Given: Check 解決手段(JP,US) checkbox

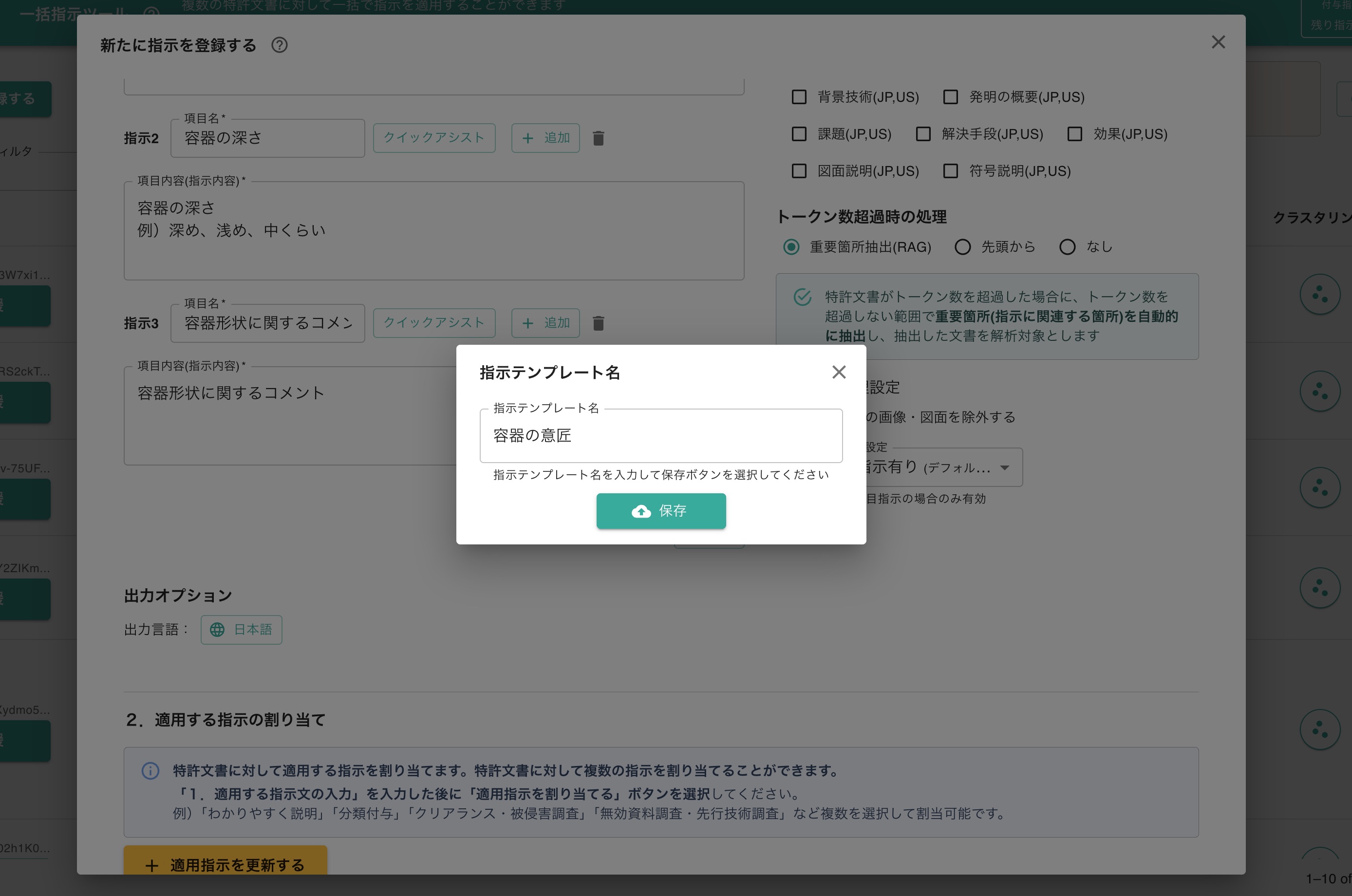Looking at the screenshot, I should [923, 134].
